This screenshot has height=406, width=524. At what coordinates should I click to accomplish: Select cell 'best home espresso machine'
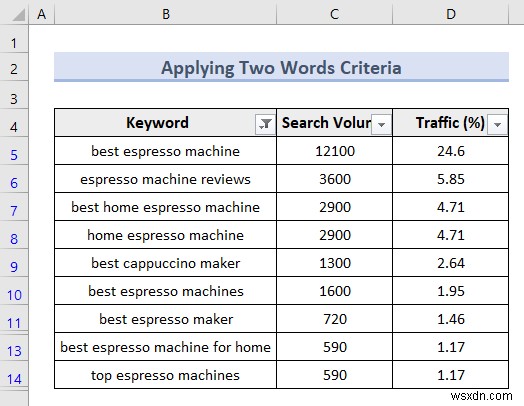pos(165,207)
